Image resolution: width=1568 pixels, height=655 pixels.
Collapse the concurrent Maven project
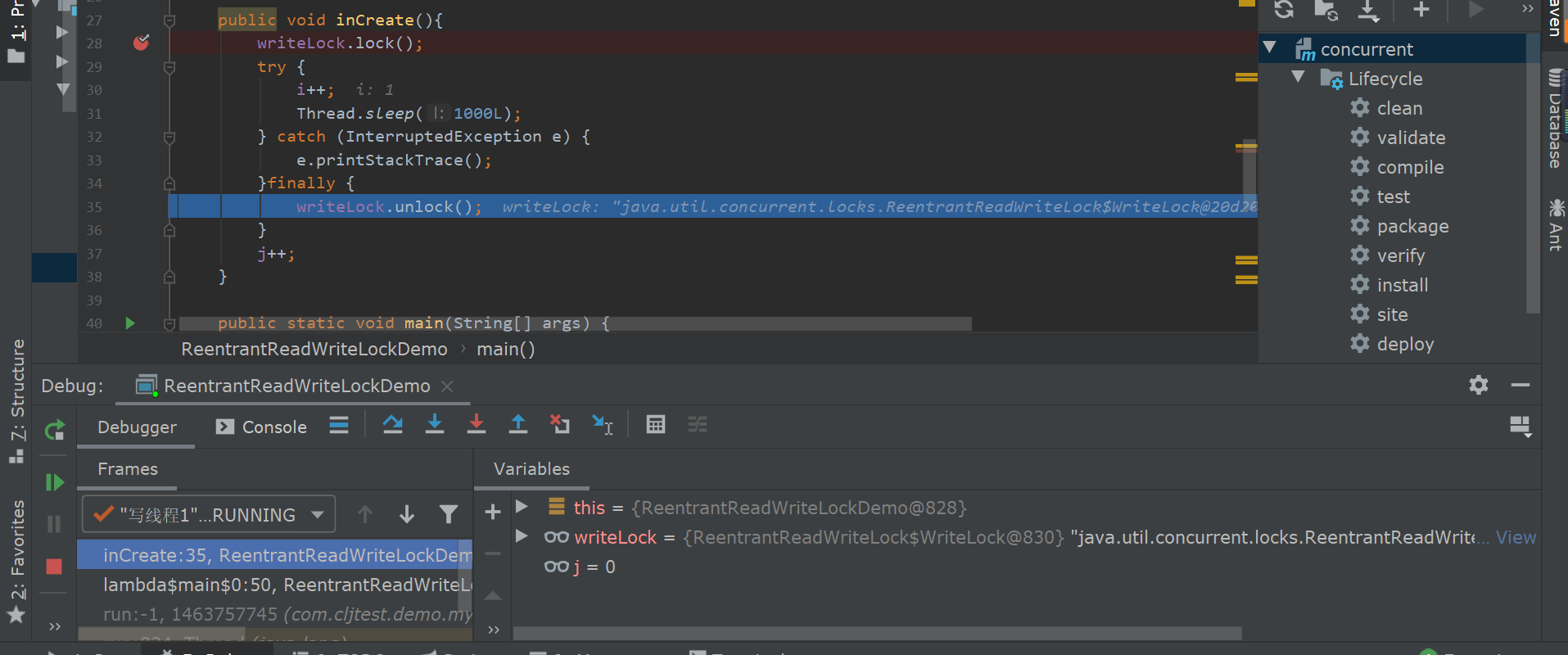tap(1270, 48)
